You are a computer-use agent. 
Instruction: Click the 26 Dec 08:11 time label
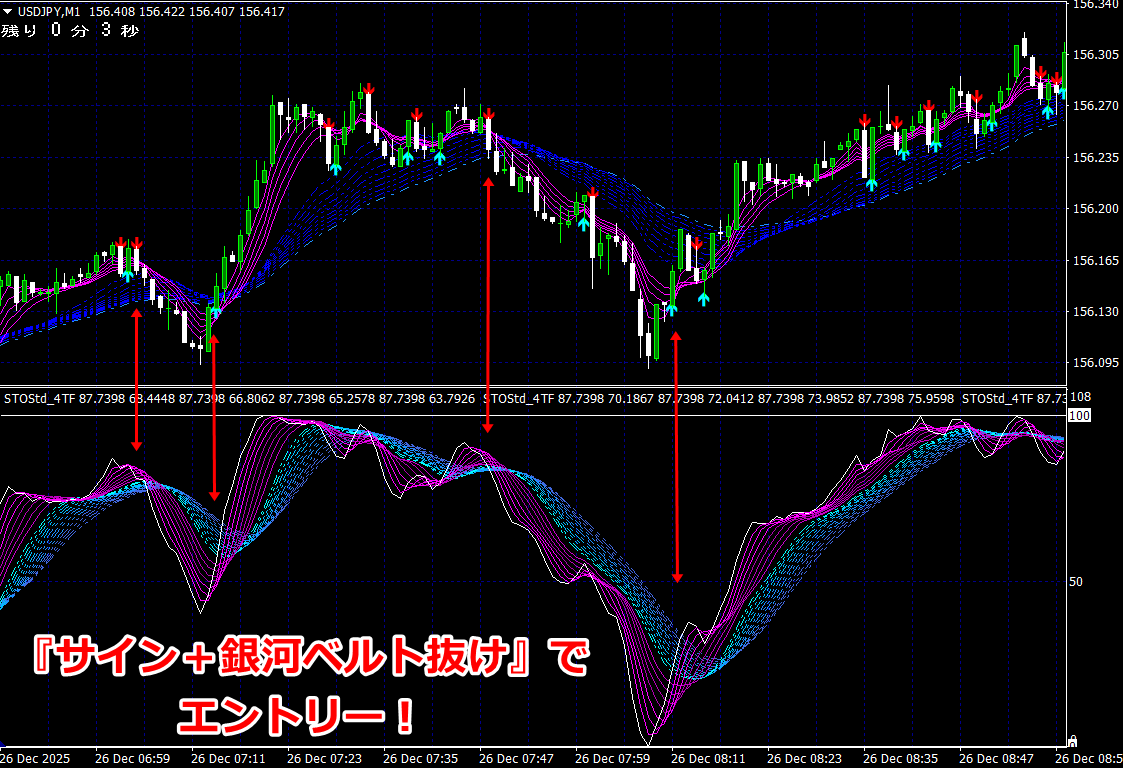708,758
